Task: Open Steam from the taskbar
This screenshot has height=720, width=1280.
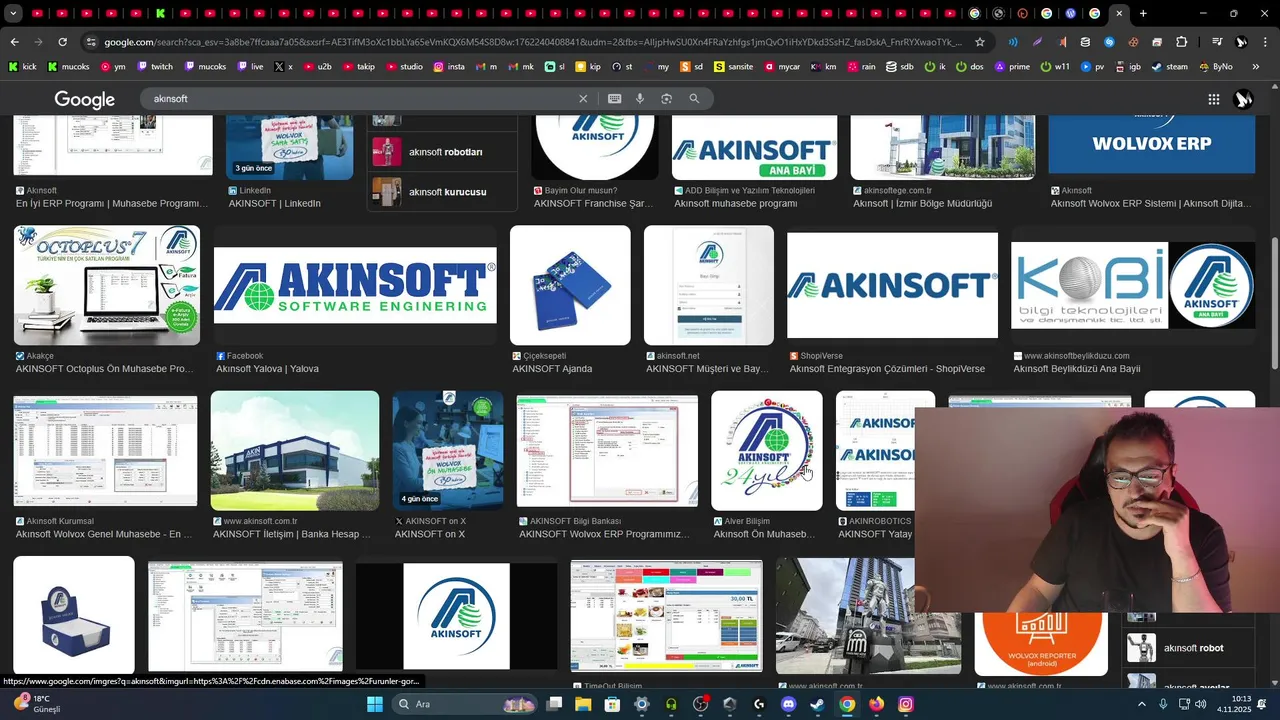Action: pos(818,704)
